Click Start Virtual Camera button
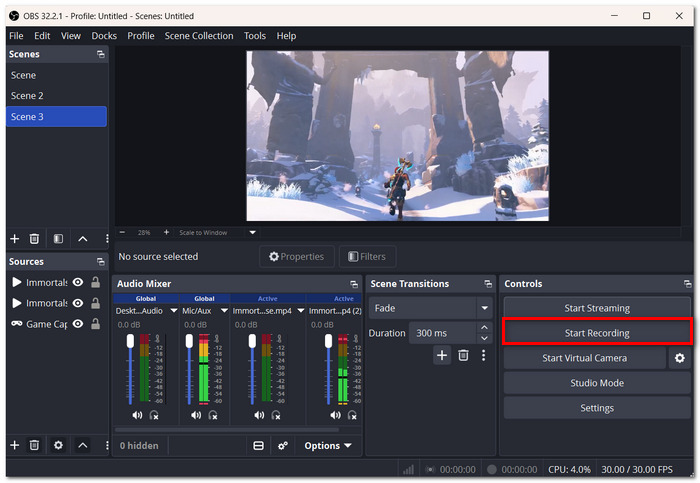 [x=584, y=358]
